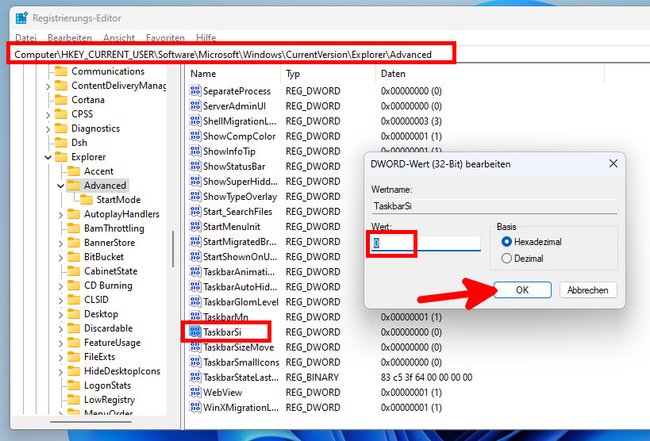Click the StartMenuInit value icon
The image size is (650, 441).
pos(195,226)
